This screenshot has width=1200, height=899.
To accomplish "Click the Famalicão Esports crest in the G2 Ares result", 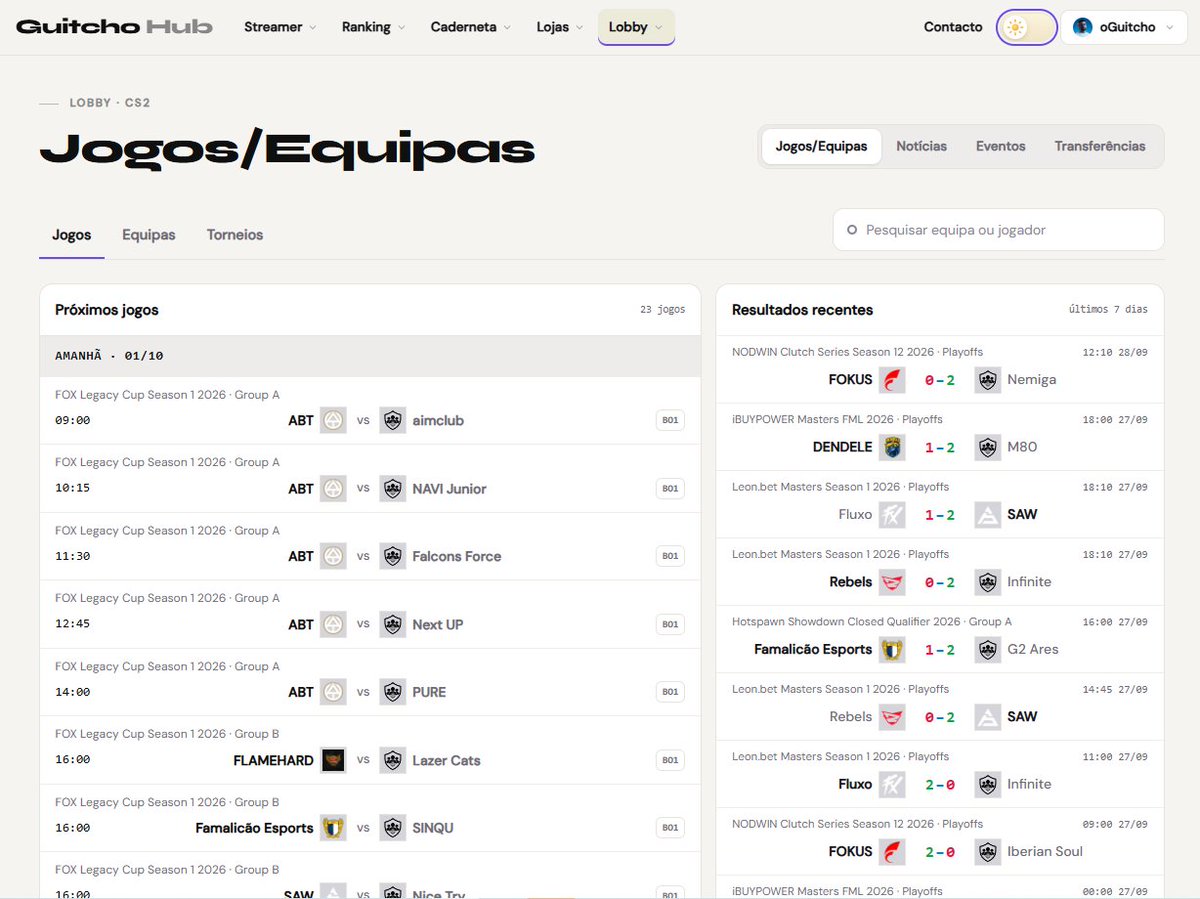I will pyautogui.click(x=892, y=649).
